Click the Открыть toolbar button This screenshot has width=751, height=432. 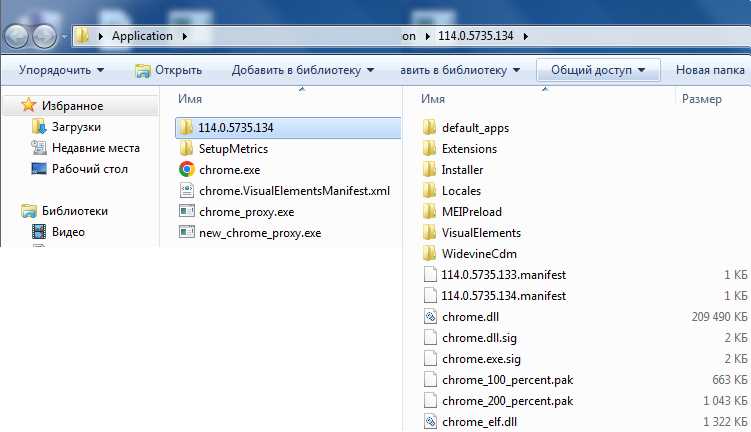tap(169, 70)
